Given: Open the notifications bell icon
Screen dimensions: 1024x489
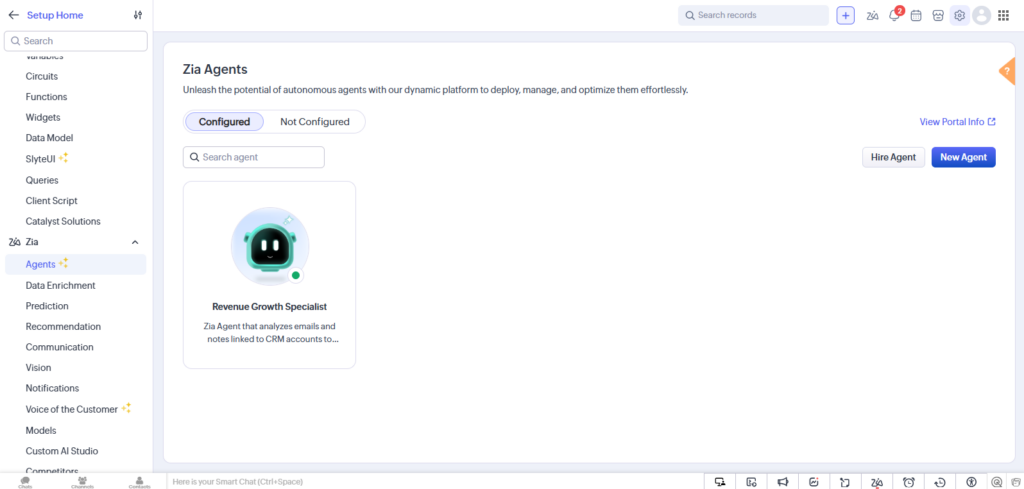Looking at the screenshot, I should coord(895,16).
